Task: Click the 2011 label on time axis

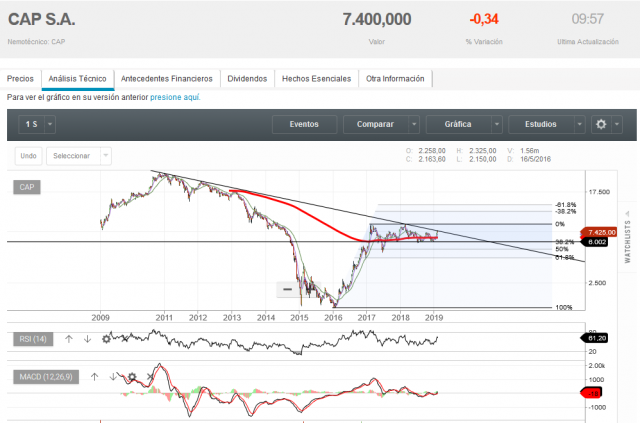Action: pos(164,318)
